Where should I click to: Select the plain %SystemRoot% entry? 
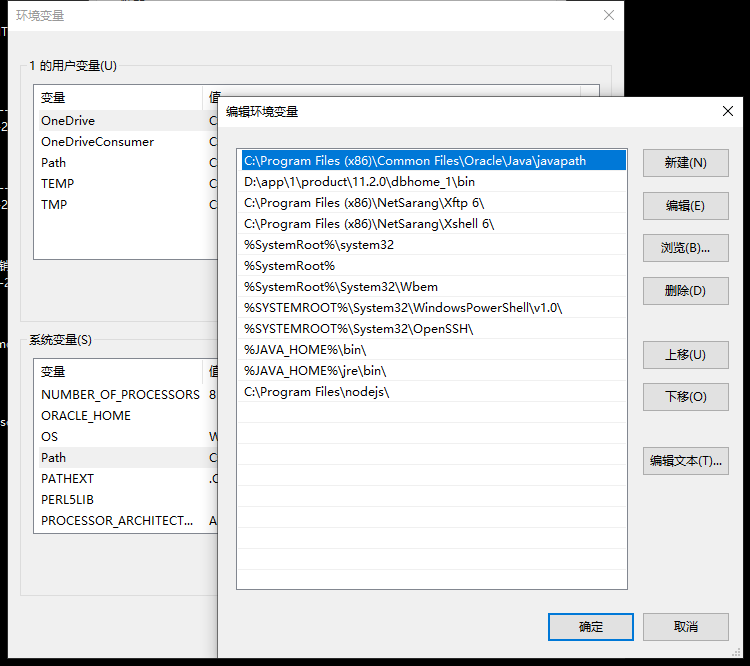point(433,266)
